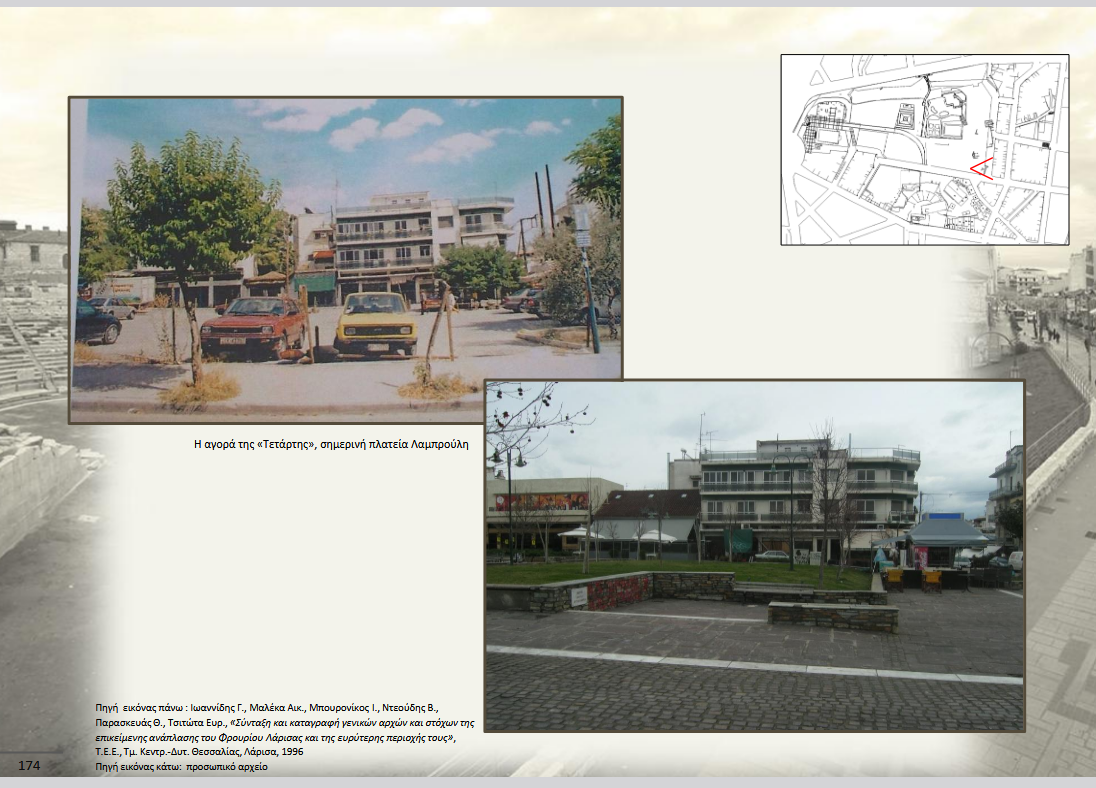Image resolution: width=1096 pixels, height=788 pixels.
Task: Select the caption mentioning «Τετάρτης»
Action: click(x=330, y=443)
